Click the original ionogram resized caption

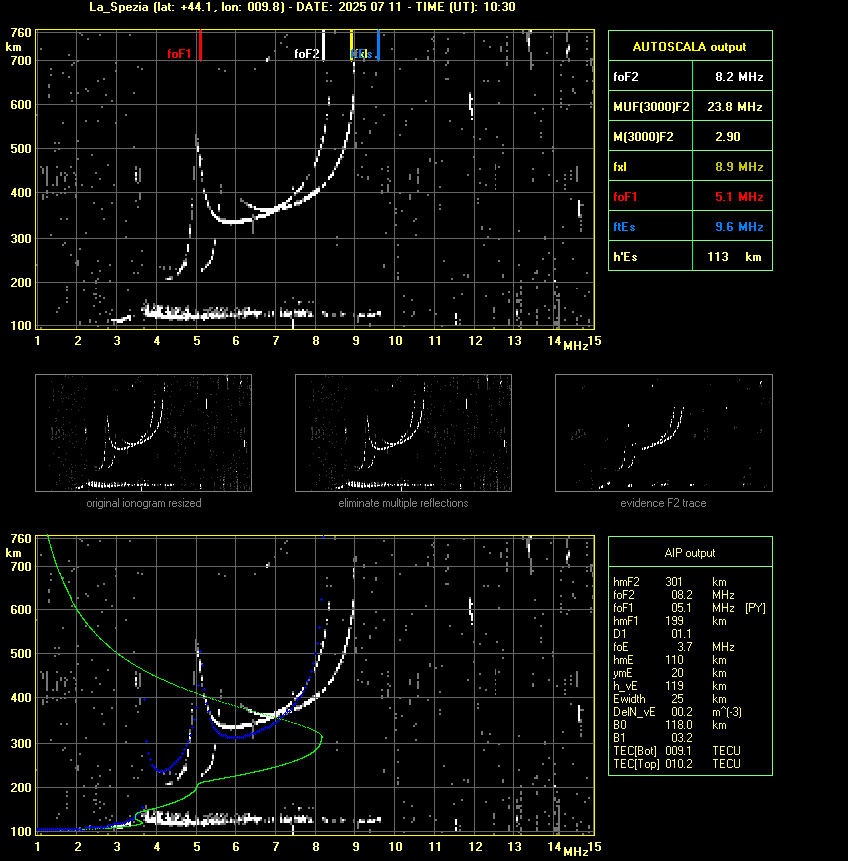pos(143,503)
